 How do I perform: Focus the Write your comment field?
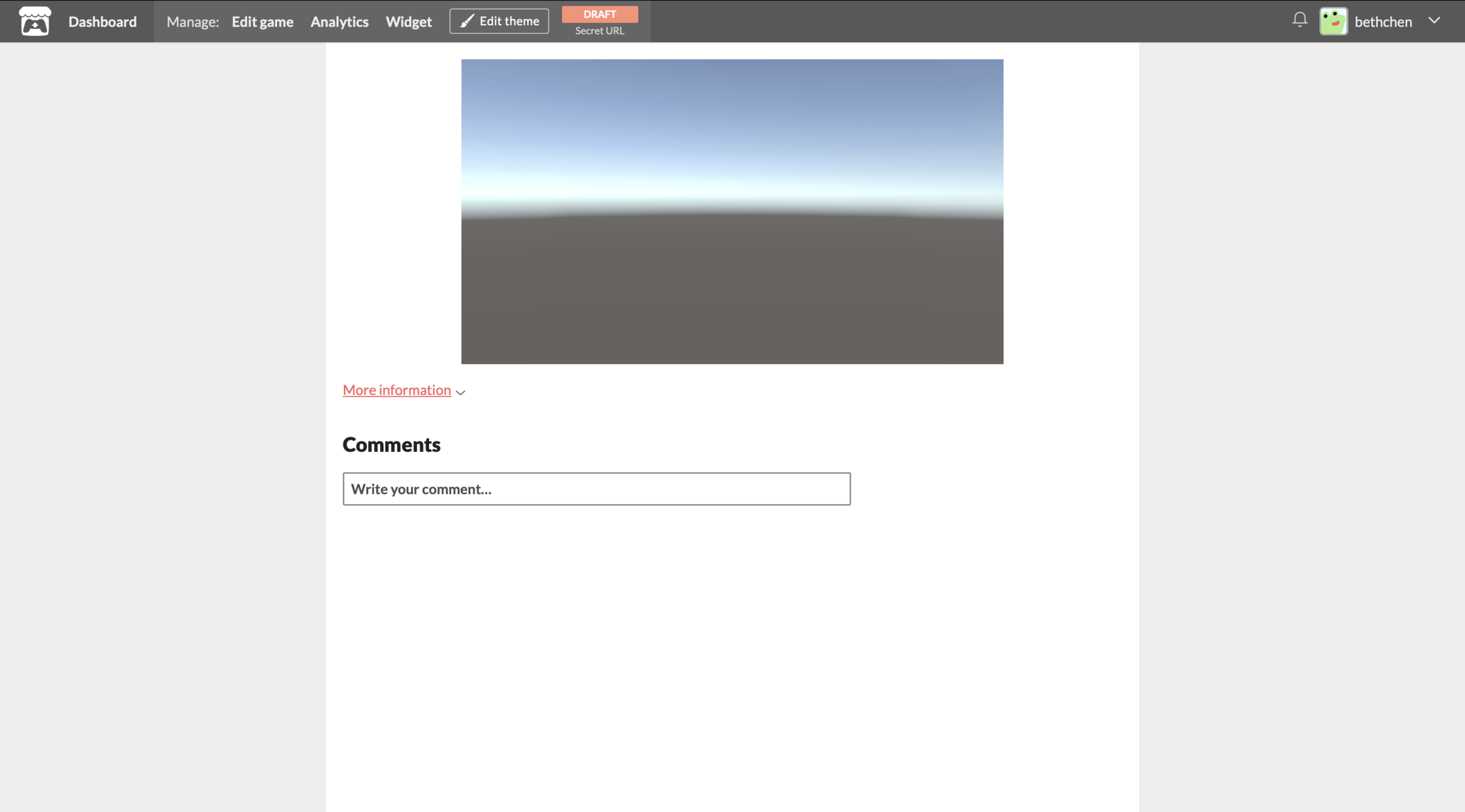pos(596,488)
